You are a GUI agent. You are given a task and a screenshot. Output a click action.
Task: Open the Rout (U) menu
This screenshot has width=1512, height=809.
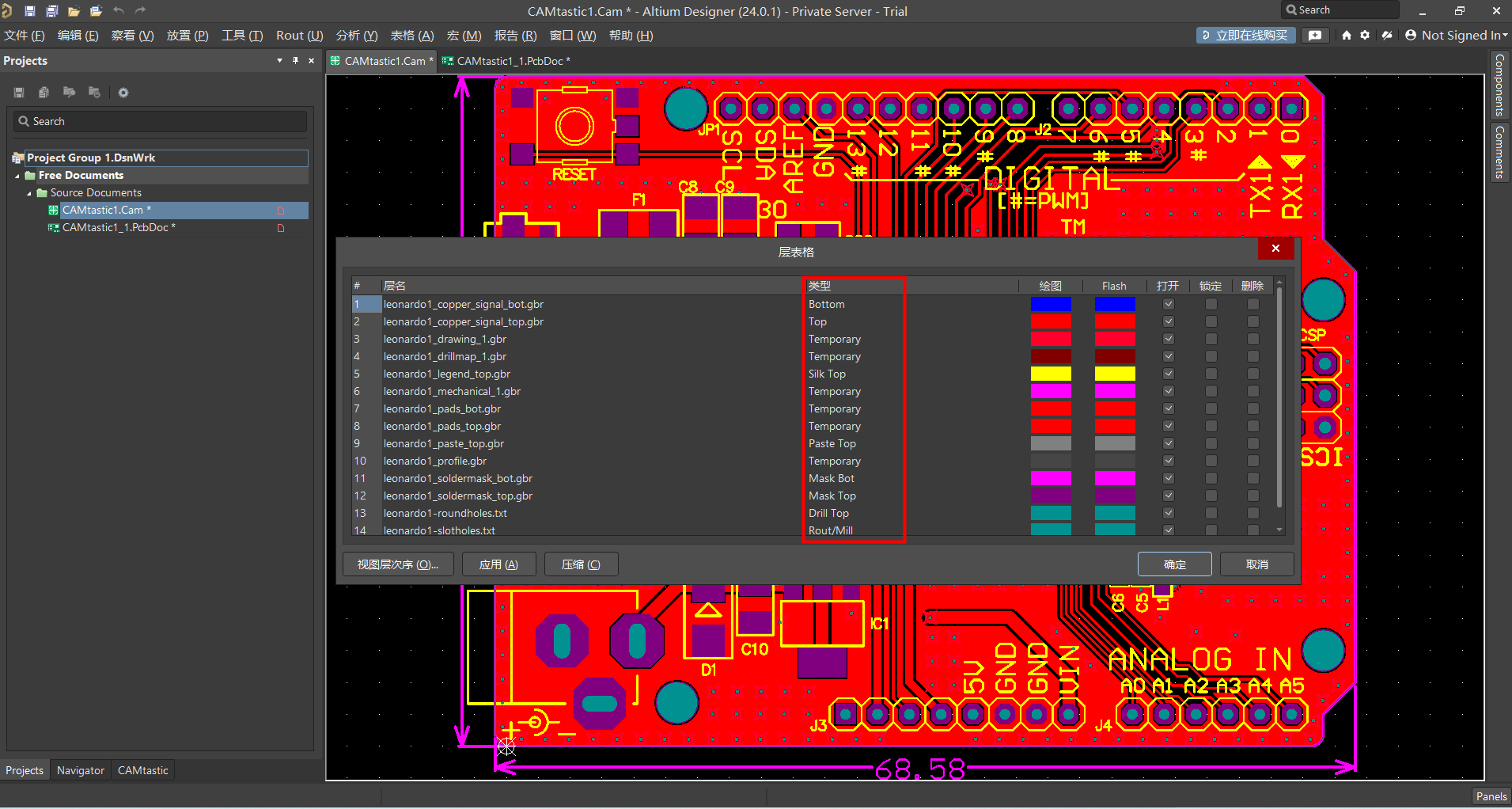(299, 36)
